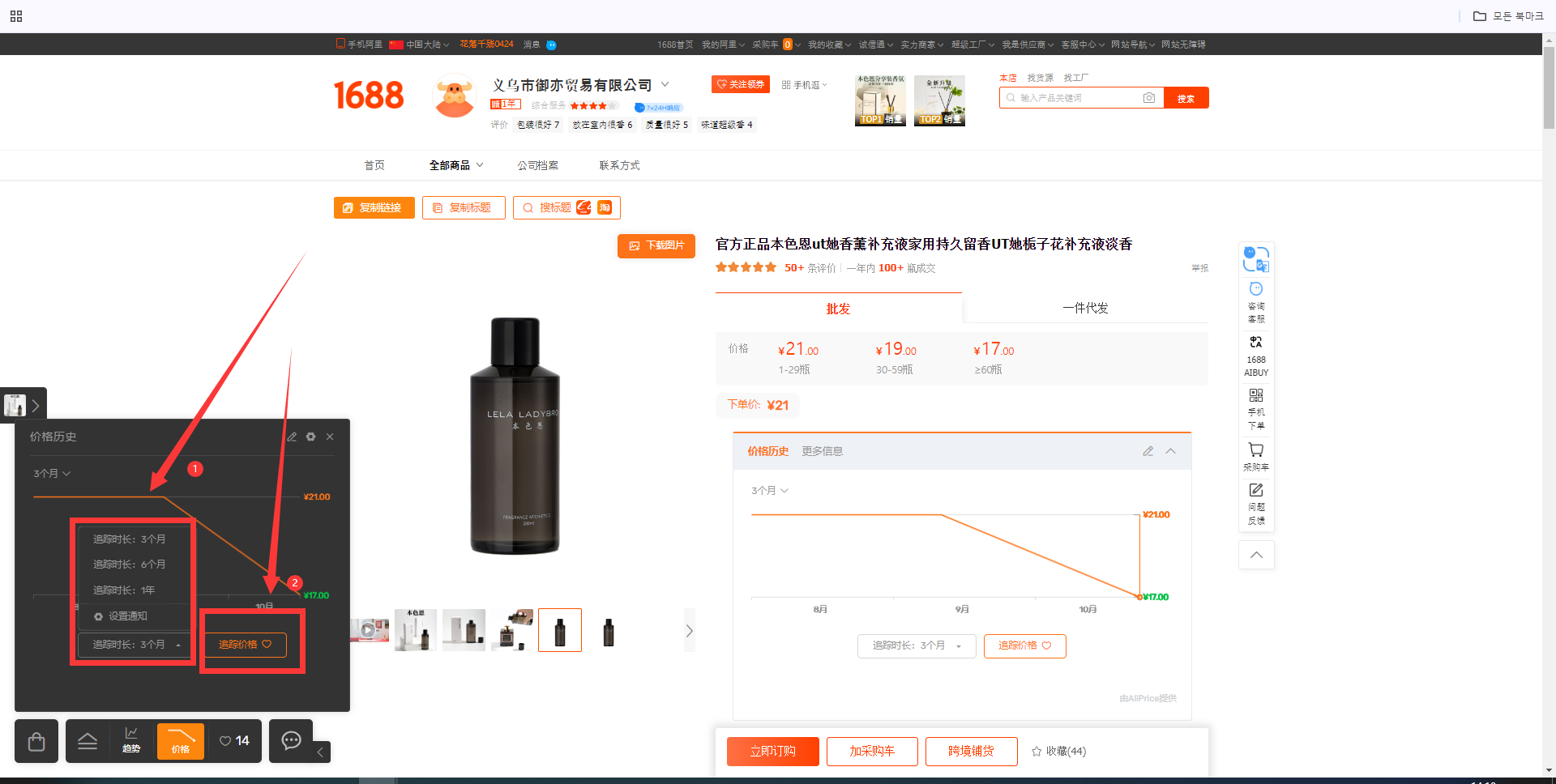Open 采购车 cart icon in right sidebar

[x=1256, y=457]
